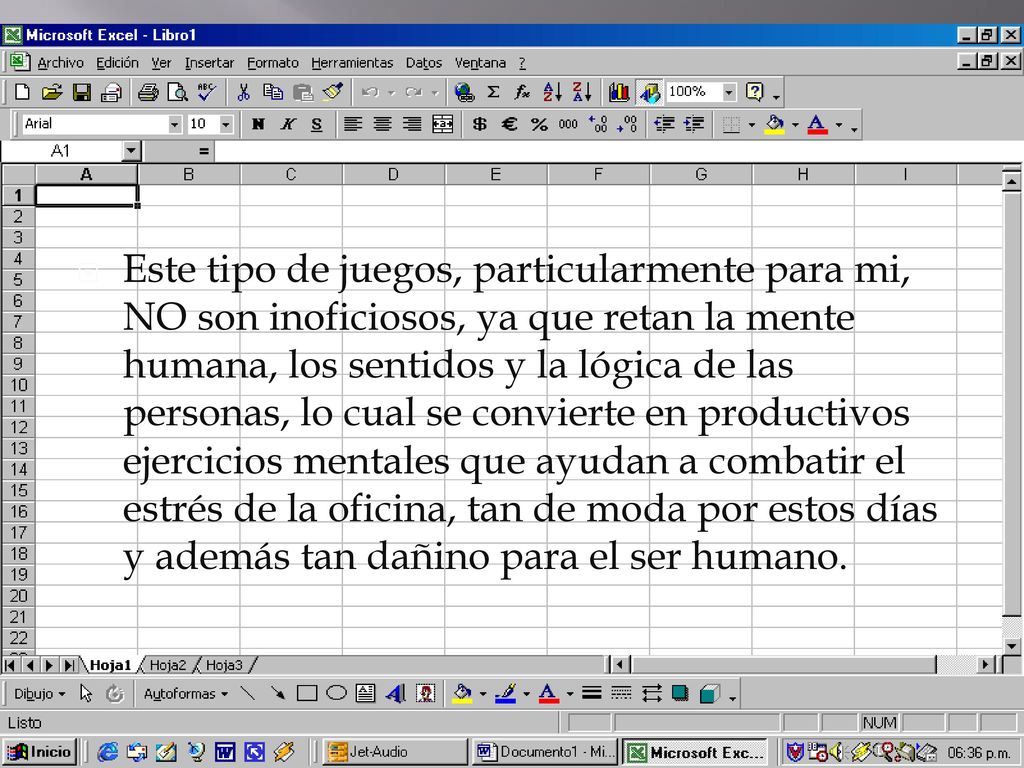
Task: Toggle center text alignment
Action: pos(382,124)
